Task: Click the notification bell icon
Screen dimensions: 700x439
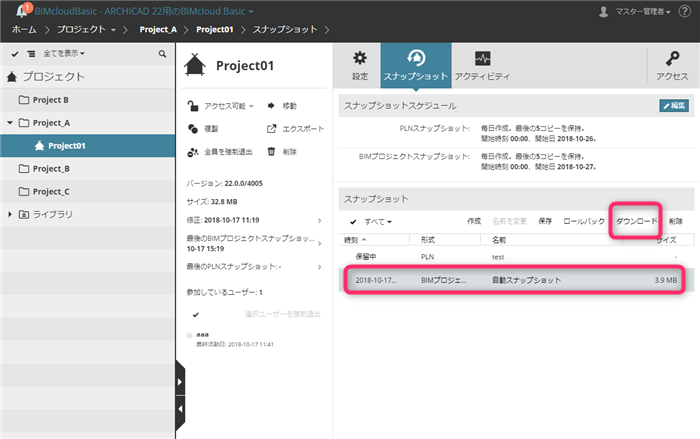Action: tap(21, 11)
